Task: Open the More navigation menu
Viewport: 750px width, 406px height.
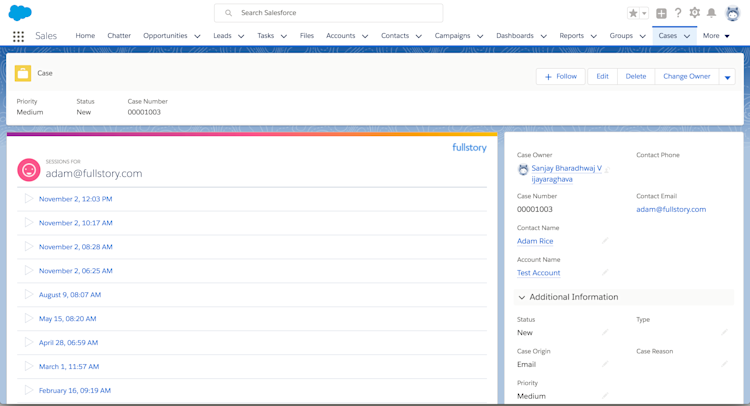Action: tap(716, 36)
